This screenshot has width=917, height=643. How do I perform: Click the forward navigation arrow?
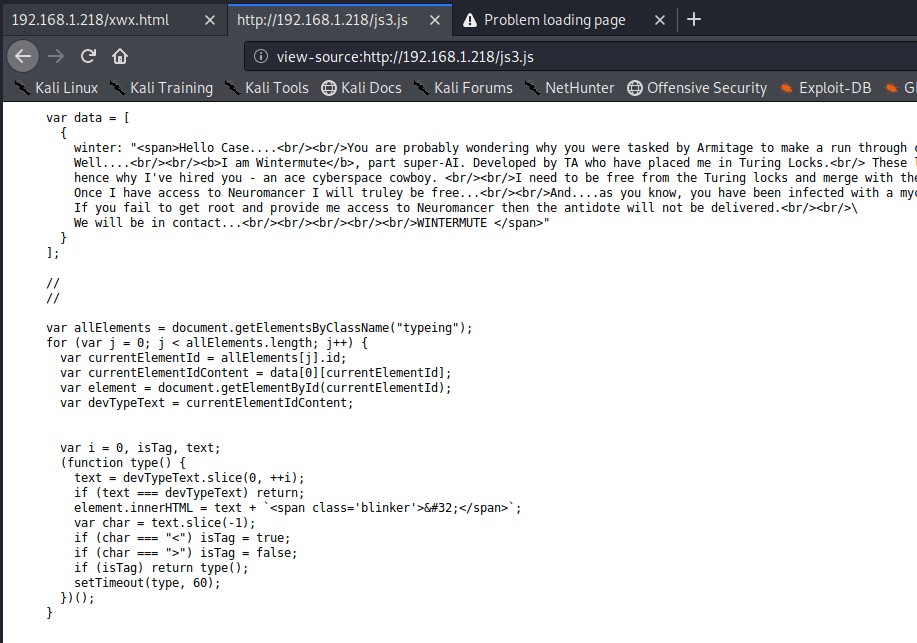pyautogui.click(x=56, y=56)
